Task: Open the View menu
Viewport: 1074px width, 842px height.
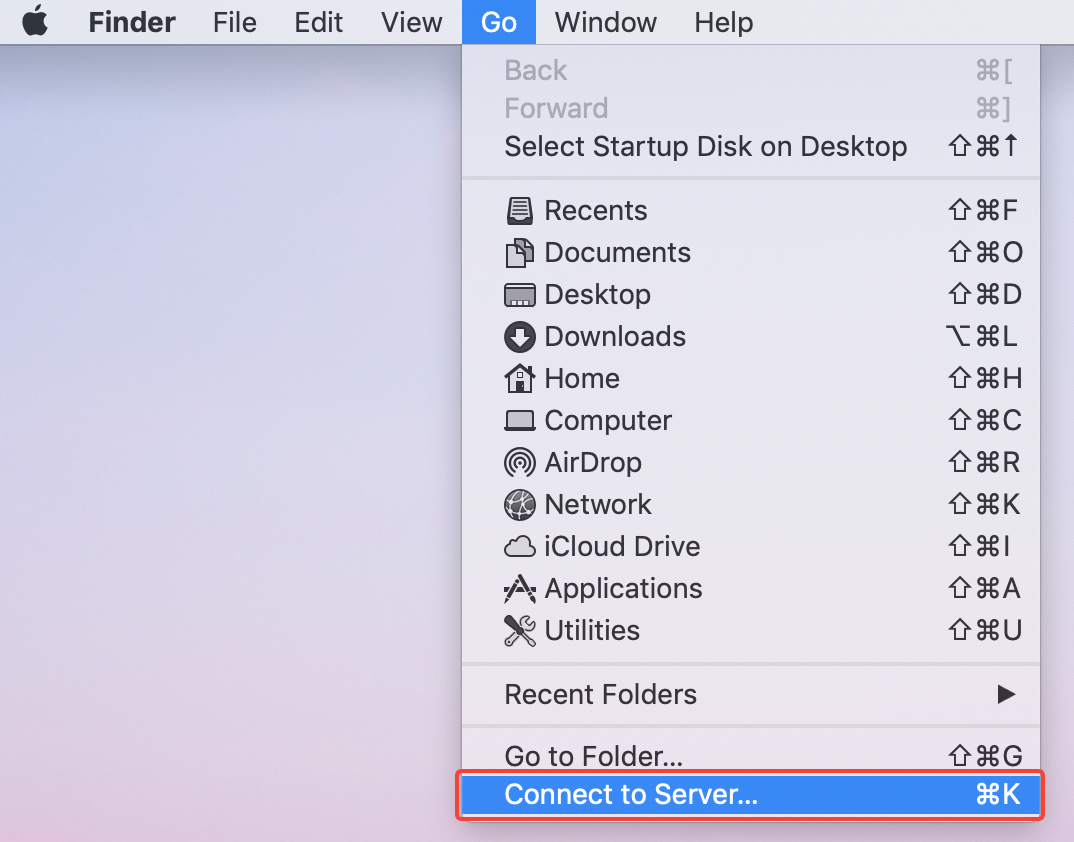Action: pos(411,22)
